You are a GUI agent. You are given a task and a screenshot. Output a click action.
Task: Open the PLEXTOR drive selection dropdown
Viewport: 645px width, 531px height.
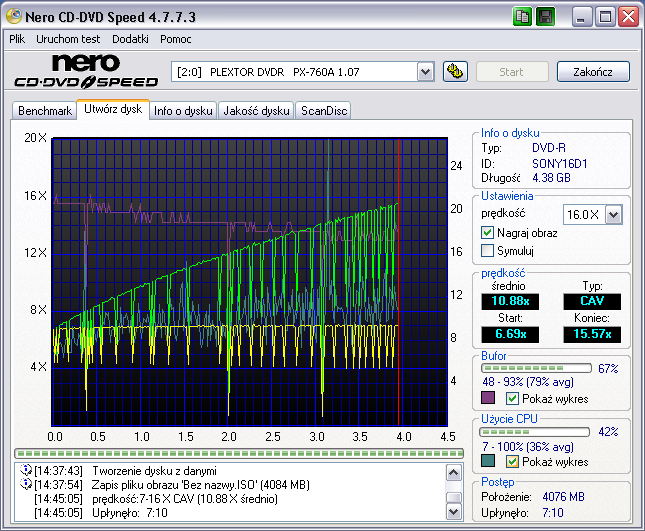coord(426,72)
